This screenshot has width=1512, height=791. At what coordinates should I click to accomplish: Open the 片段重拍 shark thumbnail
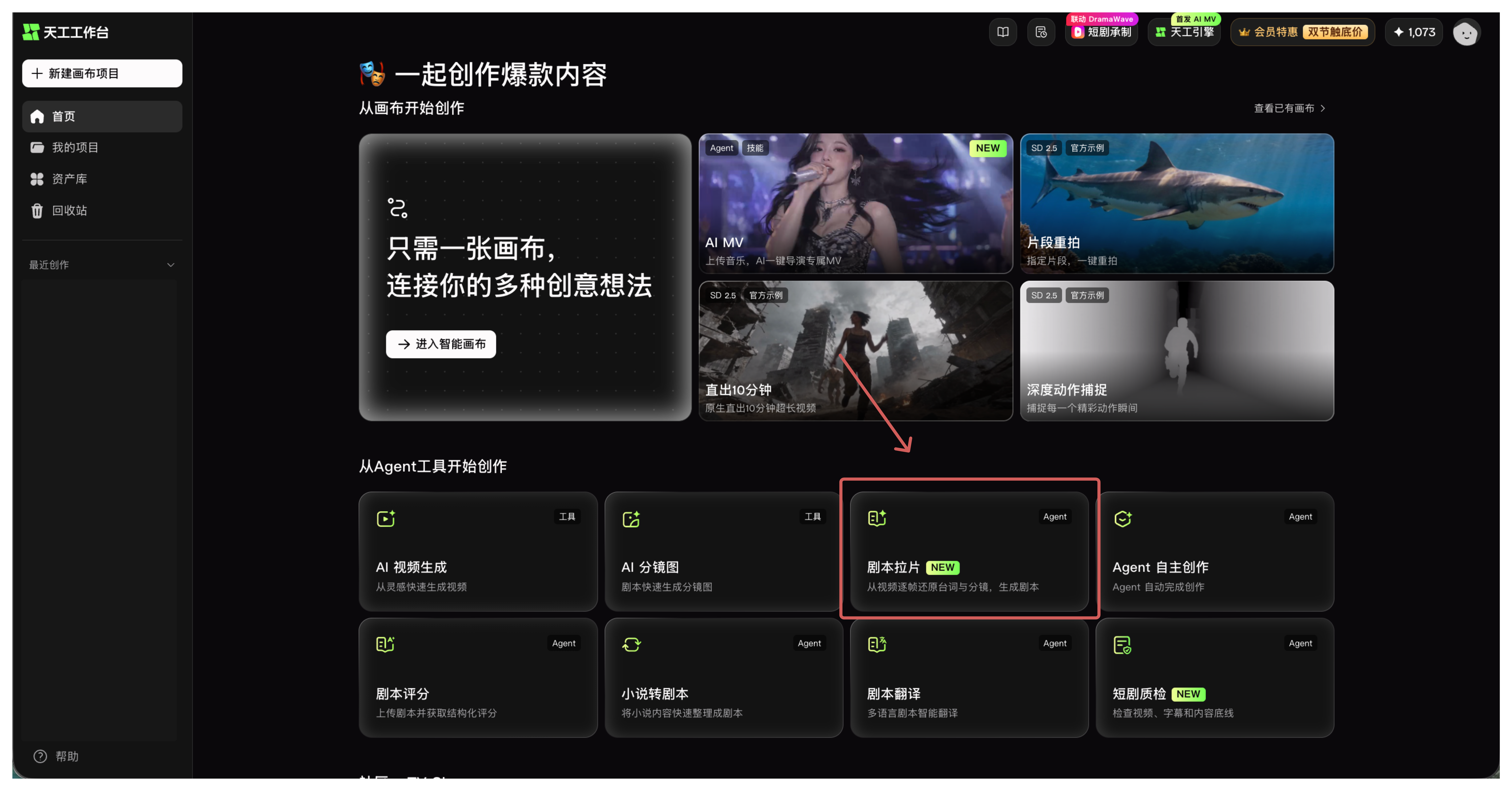1177,203
